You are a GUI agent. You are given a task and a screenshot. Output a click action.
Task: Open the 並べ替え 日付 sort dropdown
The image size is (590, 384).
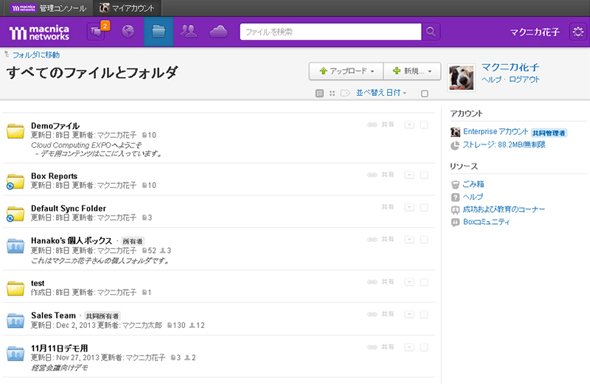point(381,93)
